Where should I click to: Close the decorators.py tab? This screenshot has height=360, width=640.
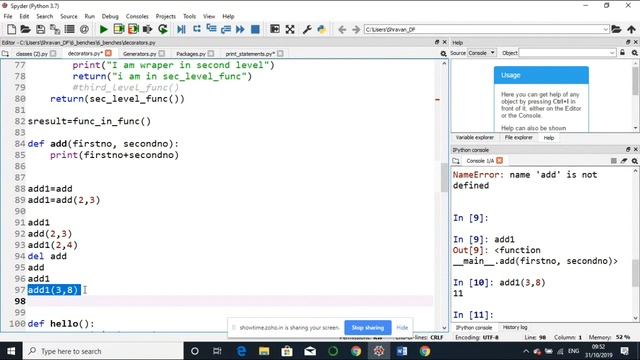click(108, 53)
